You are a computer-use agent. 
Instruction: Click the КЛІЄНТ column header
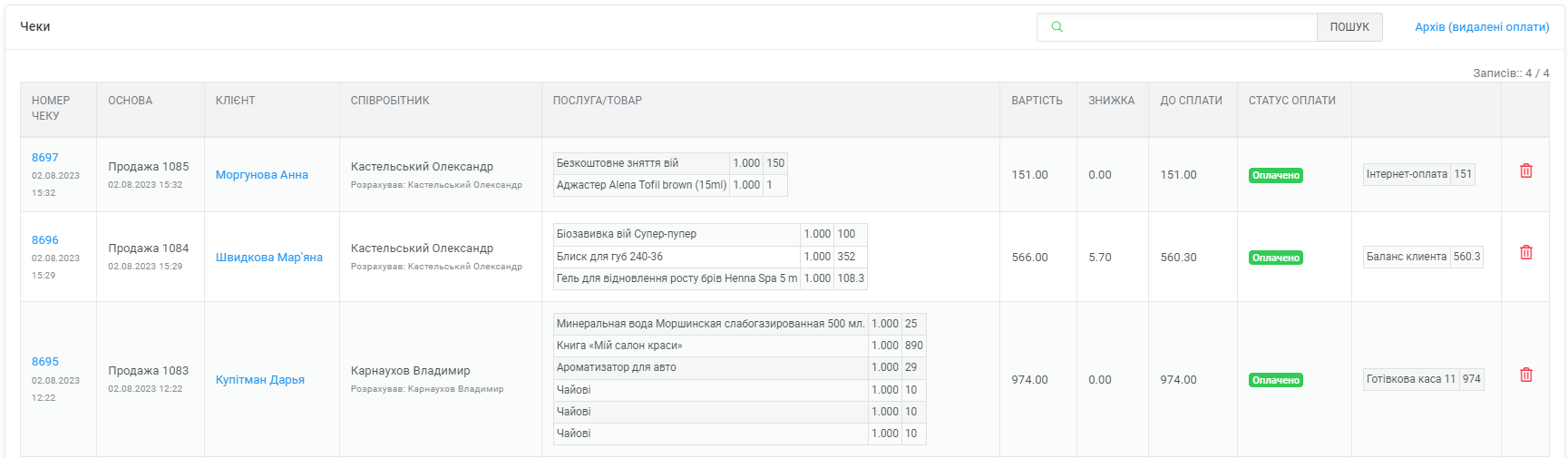click(x=236, y=101)
